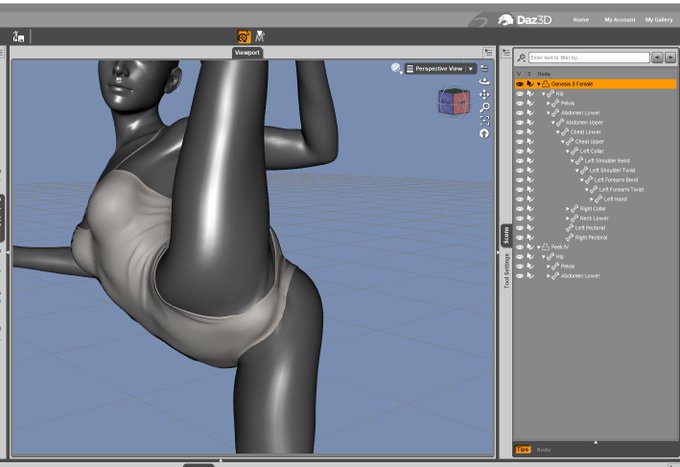Click the view cube in the viewport

[454, 101]
